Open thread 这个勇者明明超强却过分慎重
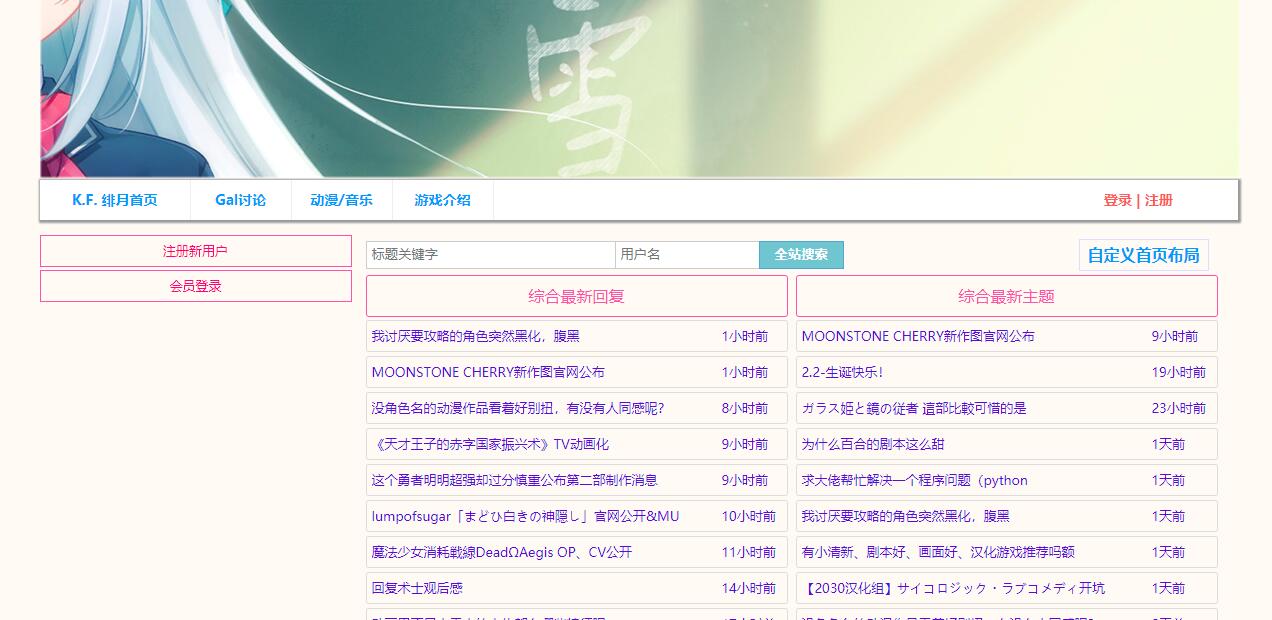1272x620 pixels. pos(514,480)
